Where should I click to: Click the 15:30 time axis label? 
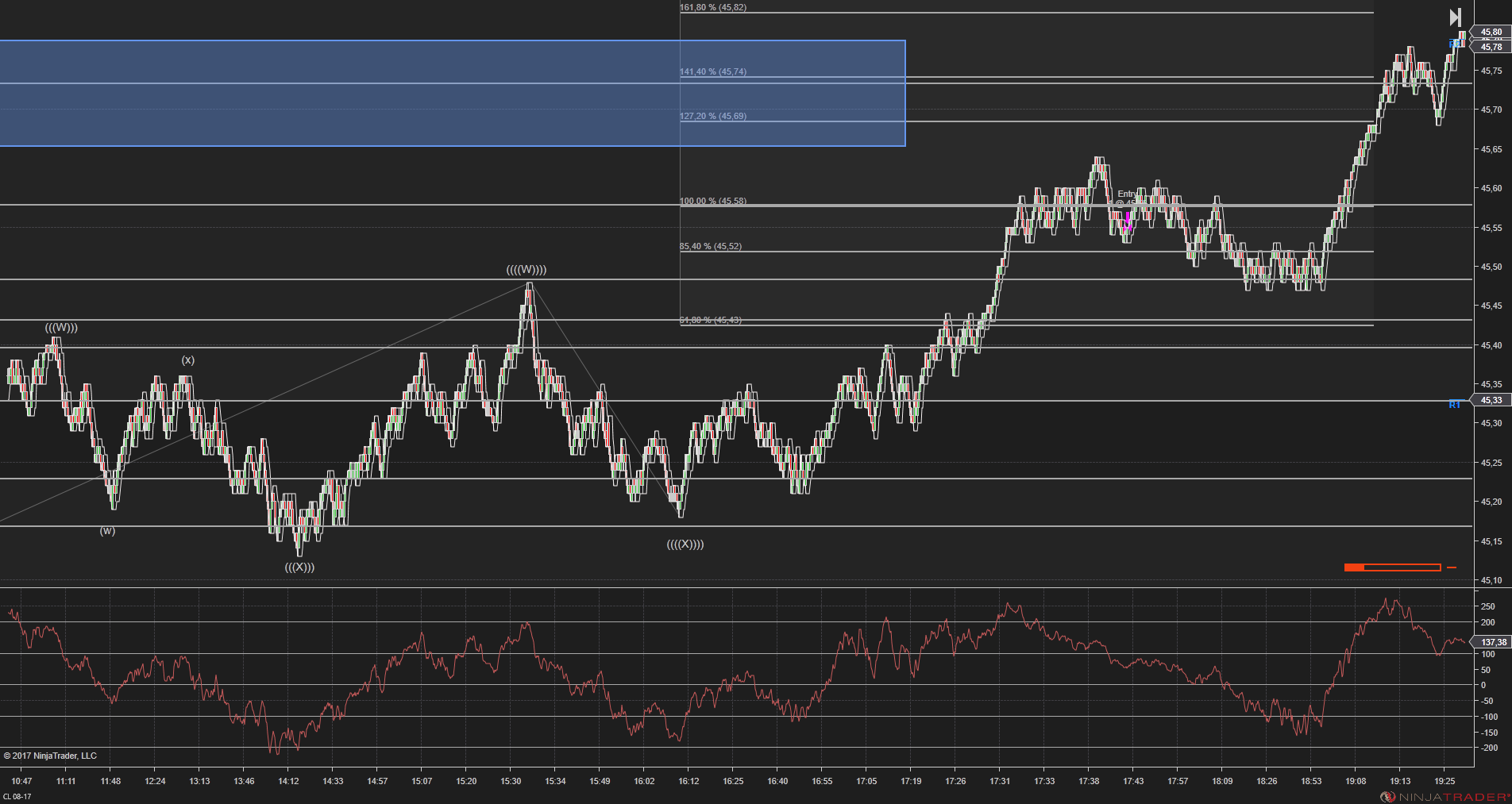click(x=511, y=781)
